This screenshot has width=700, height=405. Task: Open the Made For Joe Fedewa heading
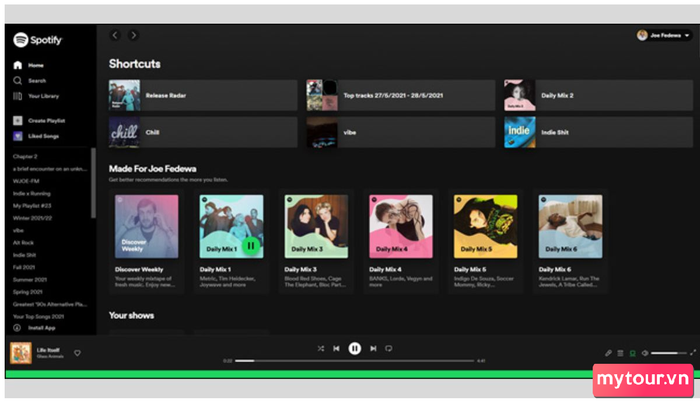153,169
